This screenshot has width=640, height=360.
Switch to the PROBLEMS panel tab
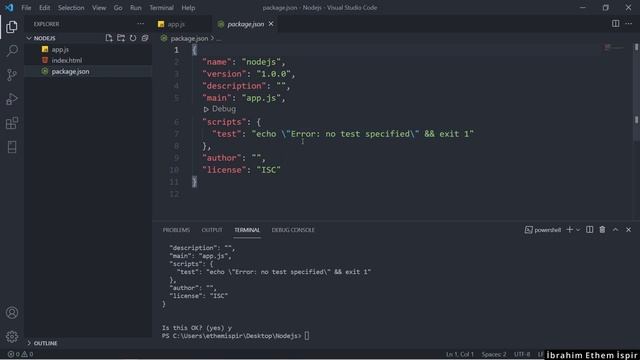(x=176, y=230)
